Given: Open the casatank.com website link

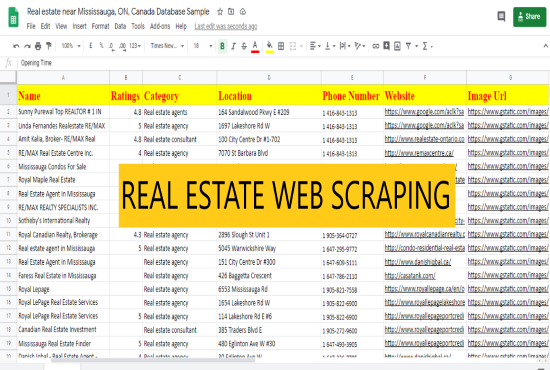Looking at the screenshot, I should coord(410,276).
